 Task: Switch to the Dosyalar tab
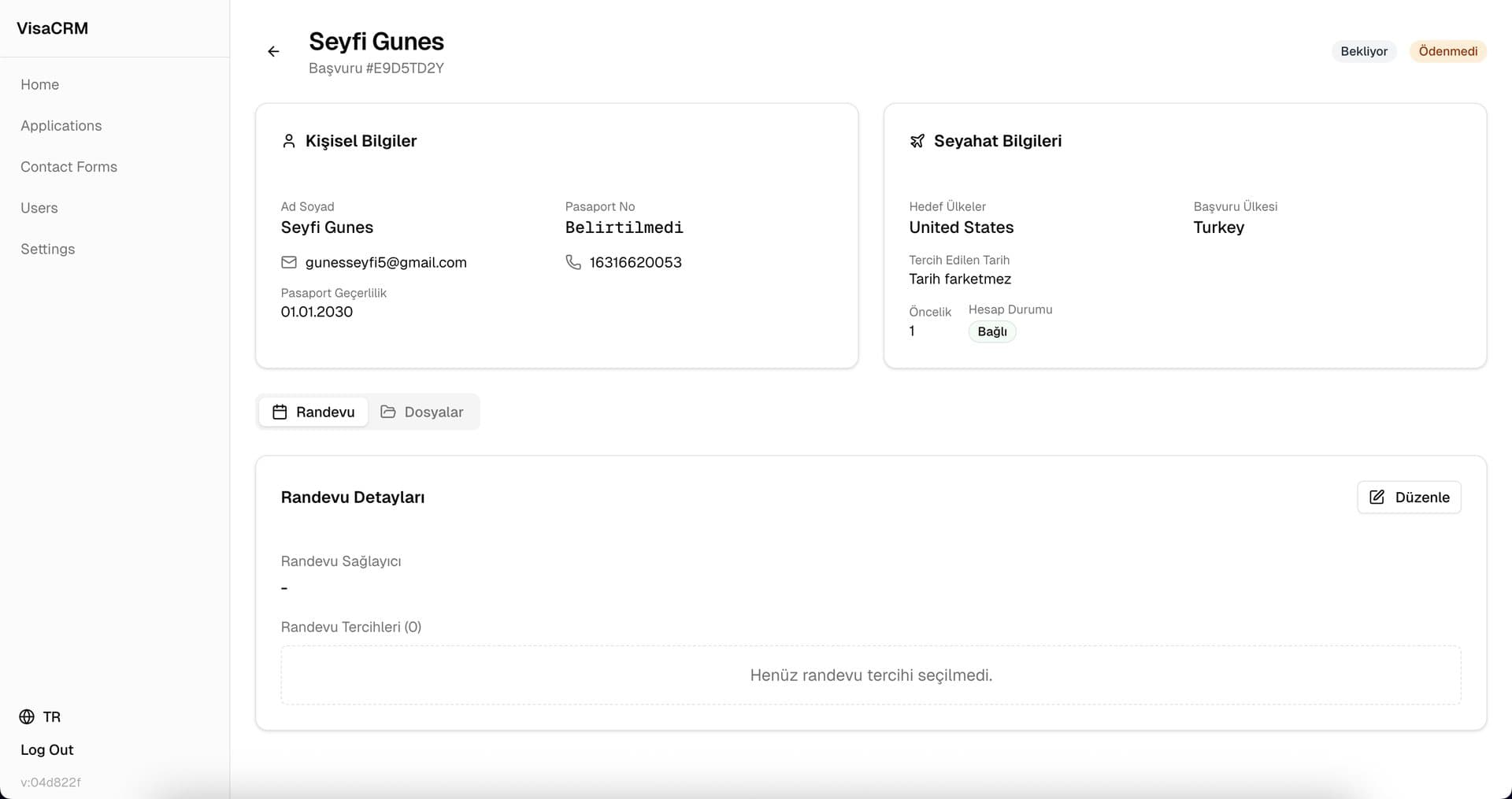coord(422,412)
